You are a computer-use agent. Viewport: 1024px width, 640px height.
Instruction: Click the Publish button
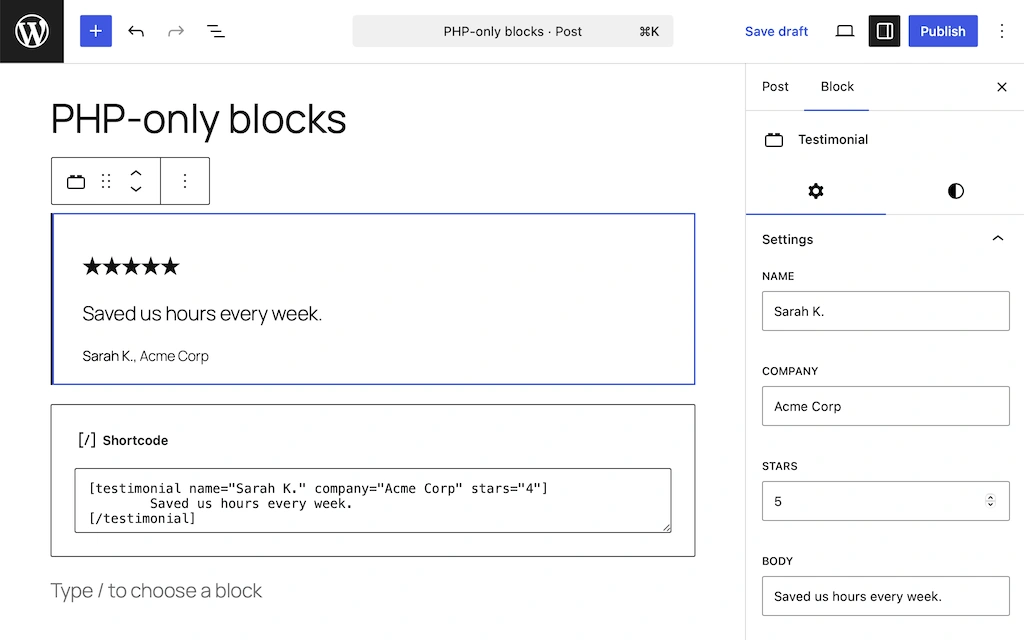(942, 31)
